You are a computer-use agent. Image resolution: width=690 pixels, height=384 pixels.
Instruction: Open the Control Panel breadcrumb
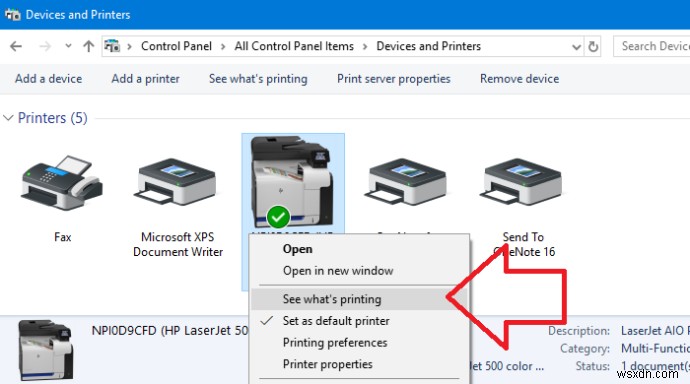click(x=176, y=46)
